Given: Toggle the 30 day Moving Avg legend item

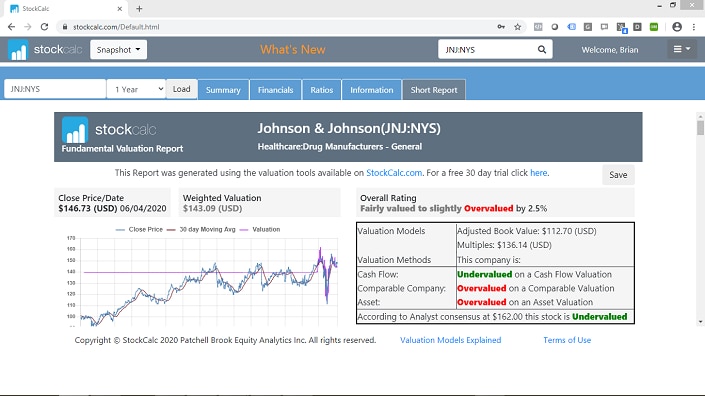Looking at the screenshot, I should point(201,229).
